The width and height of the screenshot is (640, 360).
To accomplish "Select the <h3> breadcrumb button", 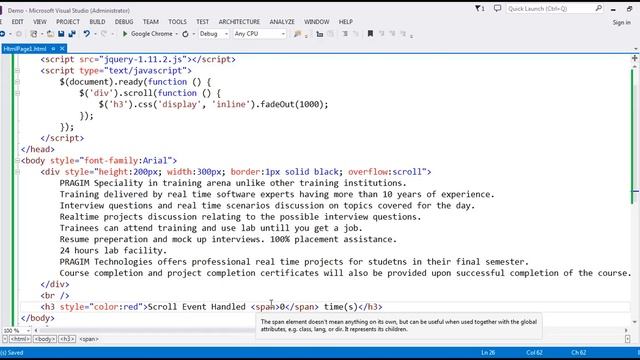I will [x=67, y=339].
